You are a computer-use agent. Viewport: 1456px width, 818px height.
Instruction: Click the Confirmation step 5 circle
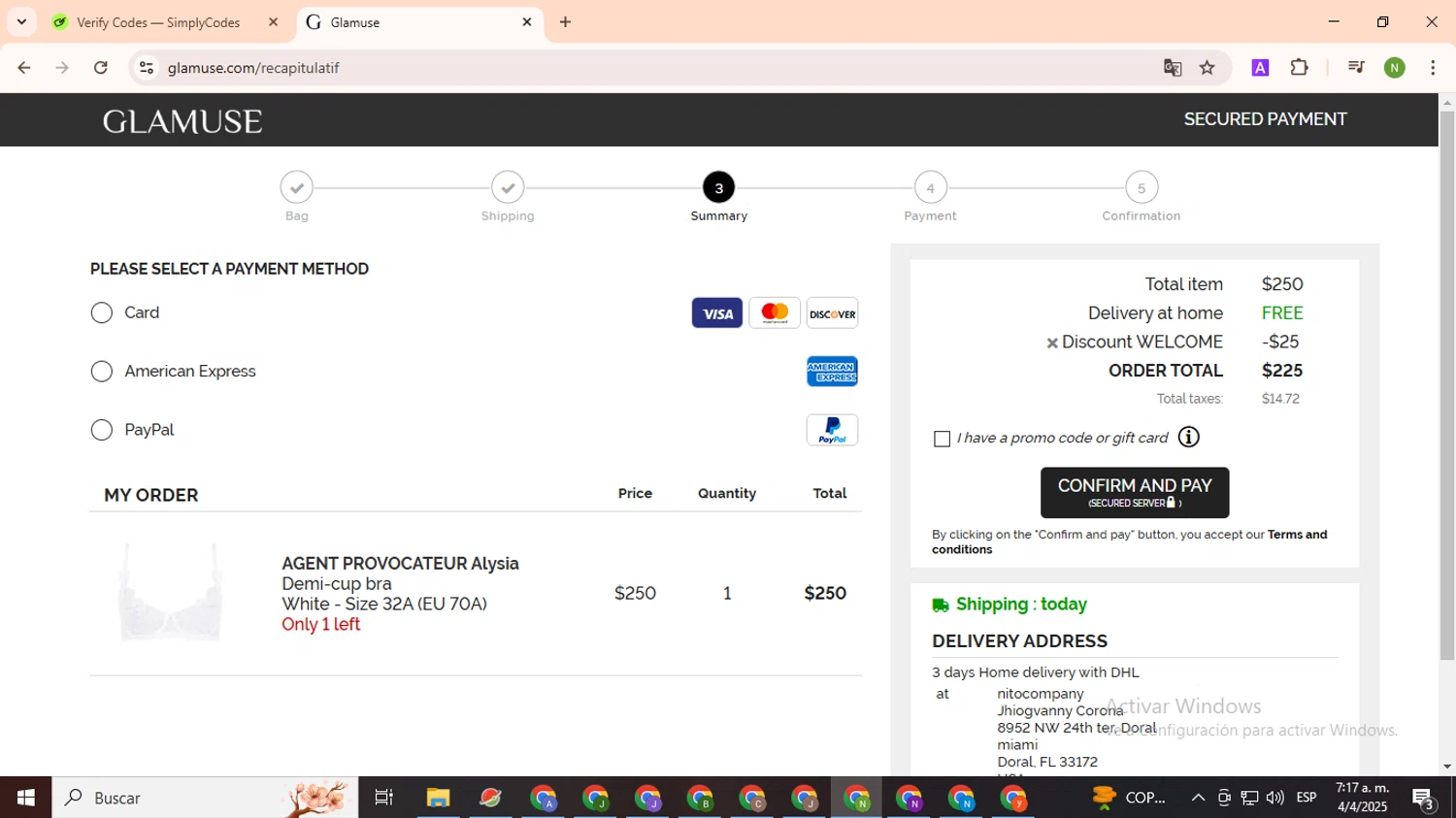(1142, 187)
